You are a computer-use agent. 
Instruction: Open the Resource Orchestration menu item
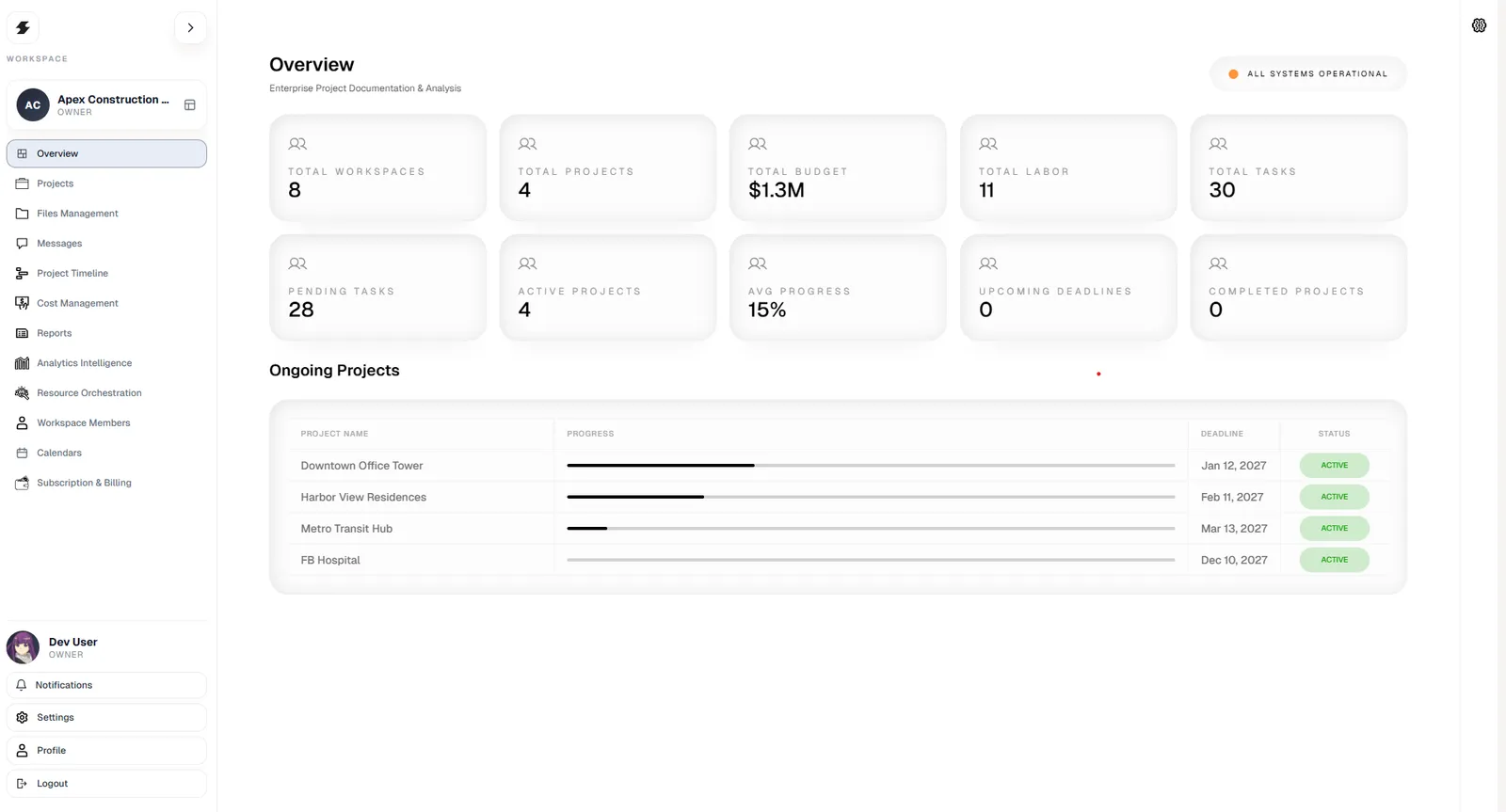coord(106,393)
